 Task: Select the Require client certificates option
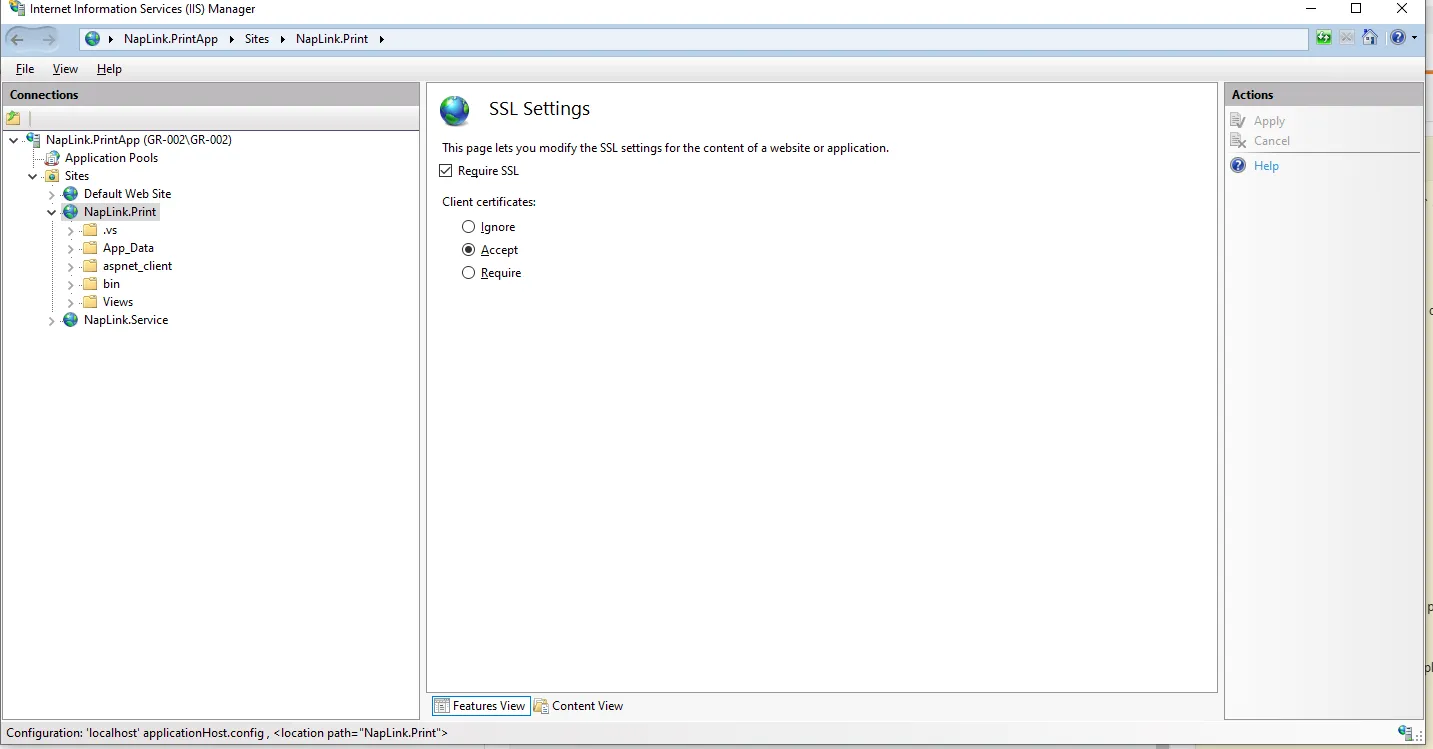(468, 273)
